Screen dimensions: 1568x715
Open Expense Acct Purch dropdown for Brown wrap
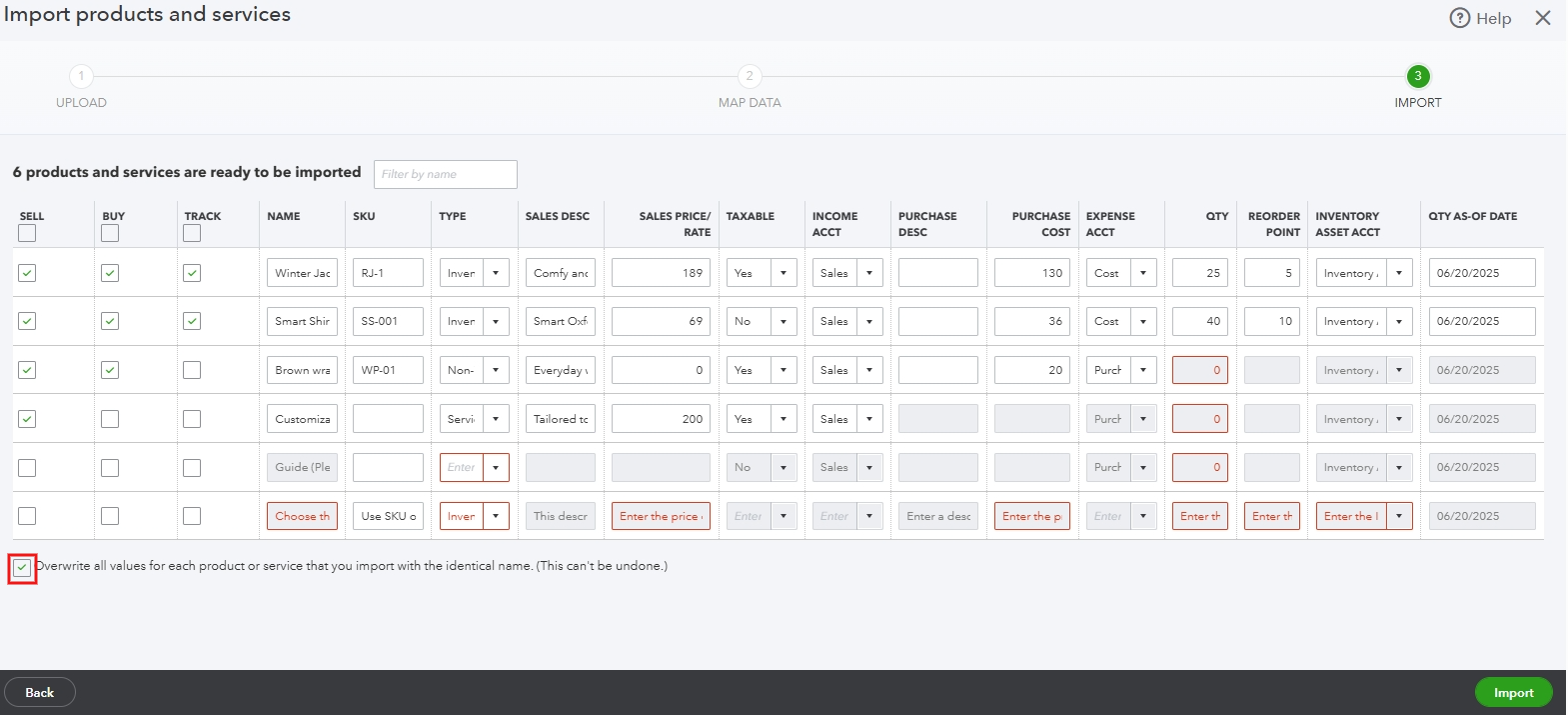[1143, 370]
